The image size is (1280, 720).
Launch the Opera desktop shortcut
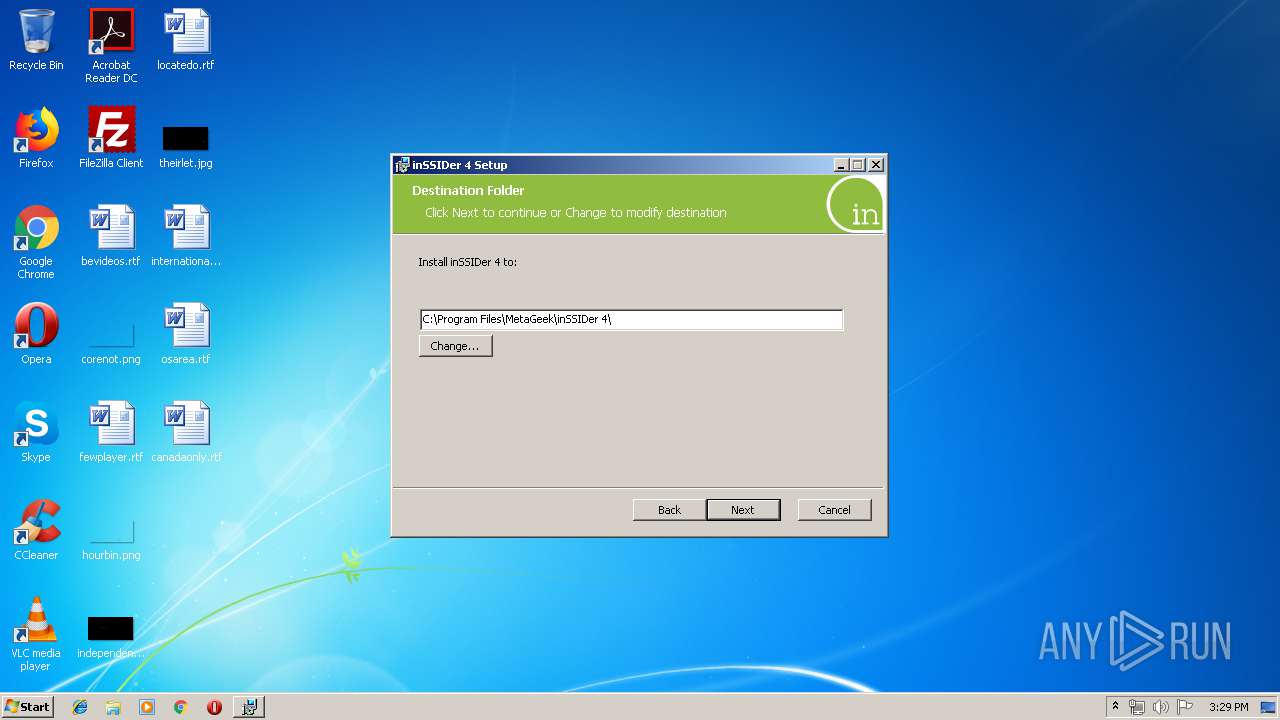[36, 334]
